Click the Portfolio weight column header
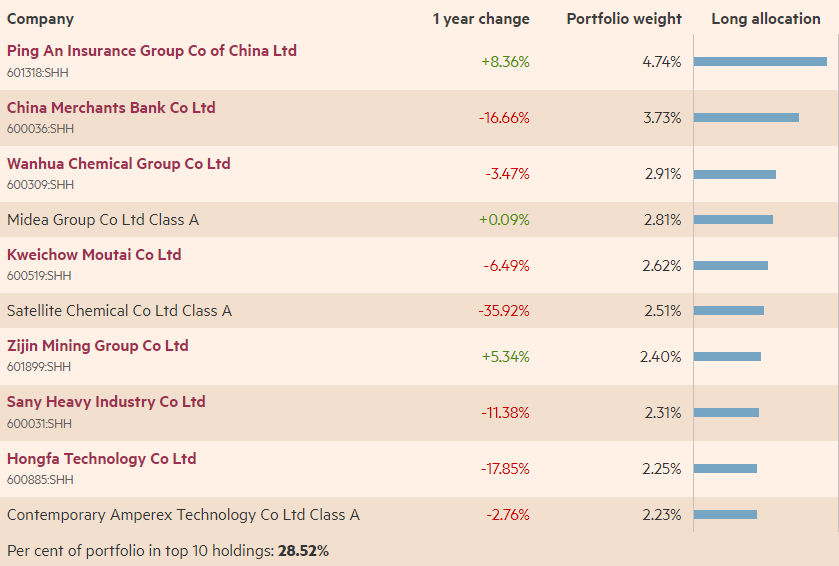The image size is (839, 566). click(623, 19)
